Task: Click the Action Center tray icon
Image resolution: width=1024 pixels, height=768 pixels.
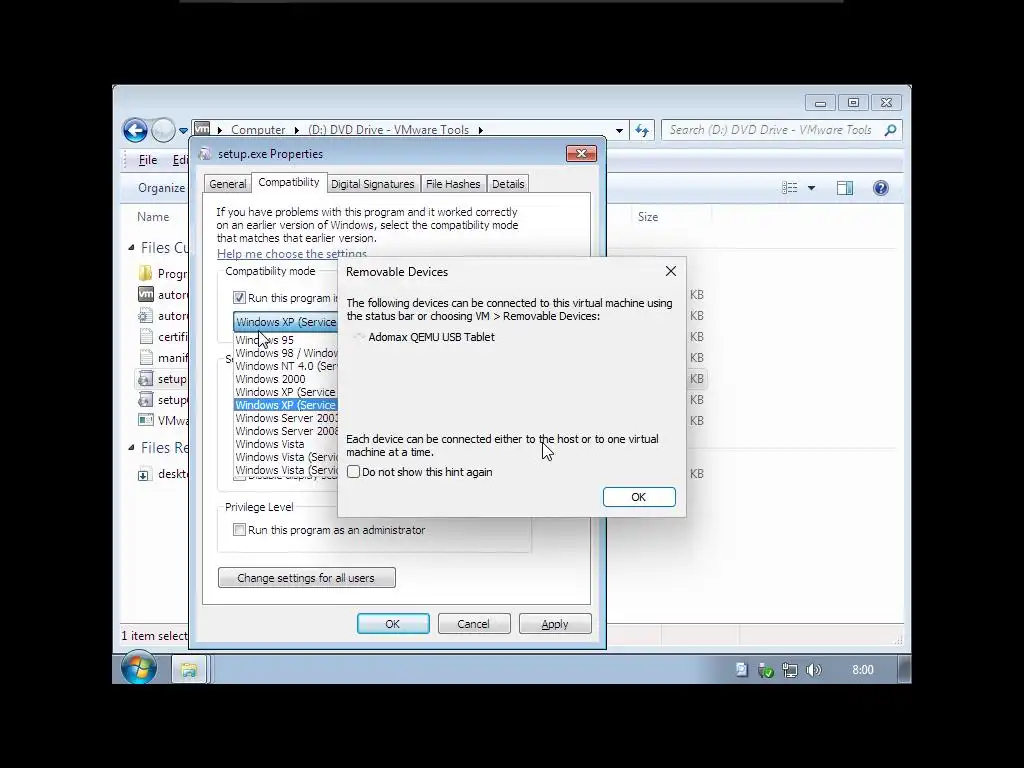Action: (x=741, y=669)
